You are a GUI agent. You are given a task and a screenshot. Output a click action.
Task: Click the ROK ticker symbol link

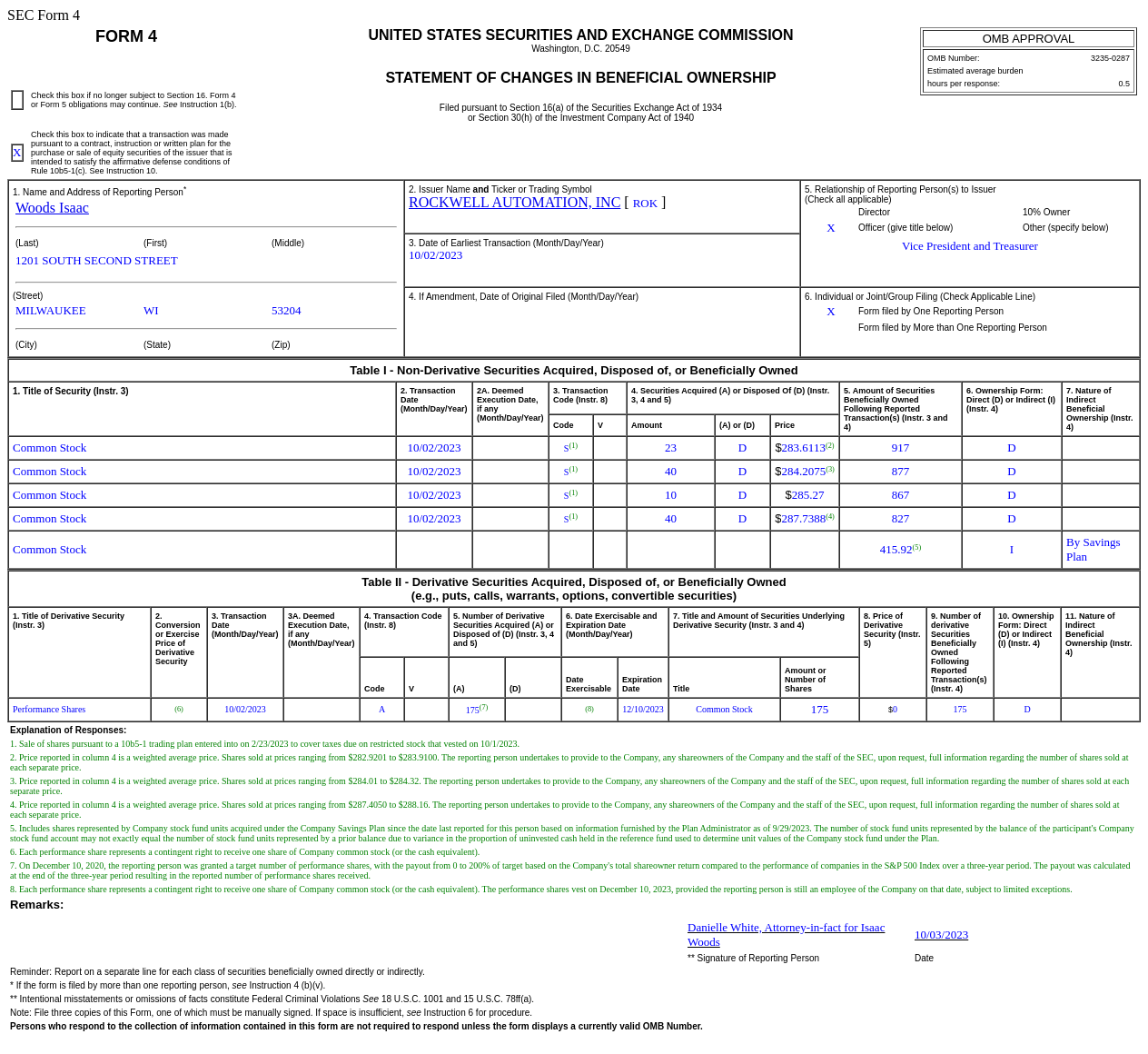coord(645,204)
